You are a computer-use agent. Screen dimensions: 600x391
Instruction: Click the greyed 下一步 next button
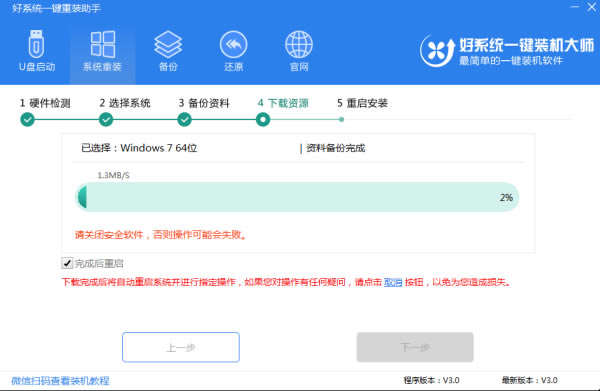[415, 347]
